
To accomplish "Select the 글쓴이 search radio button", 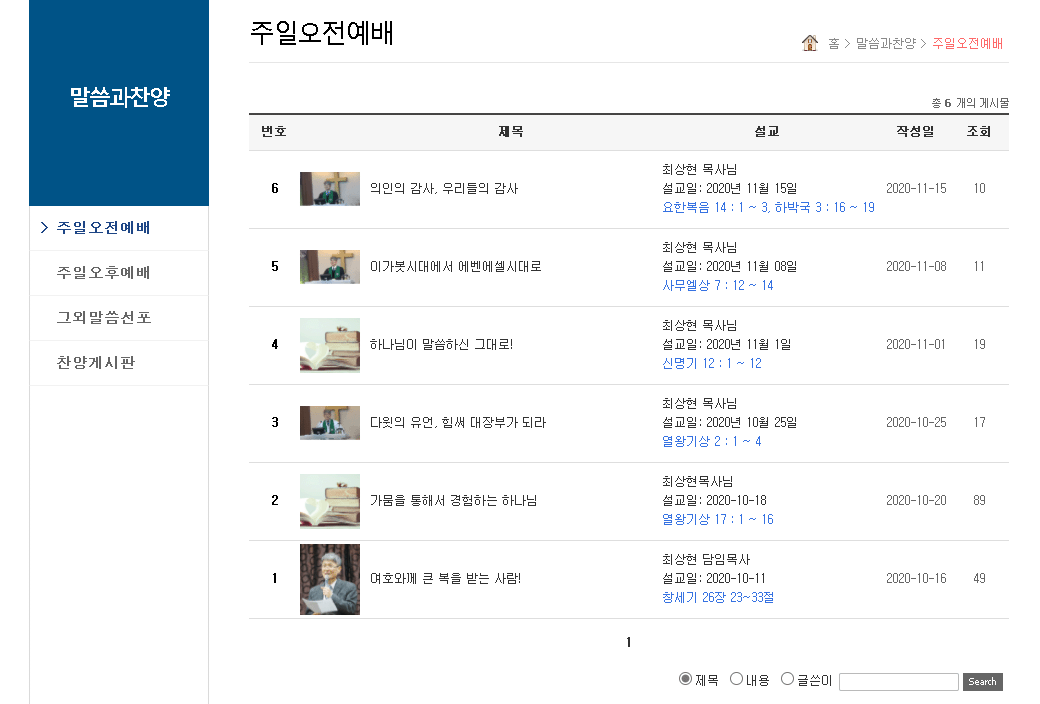I will (787, 679).
